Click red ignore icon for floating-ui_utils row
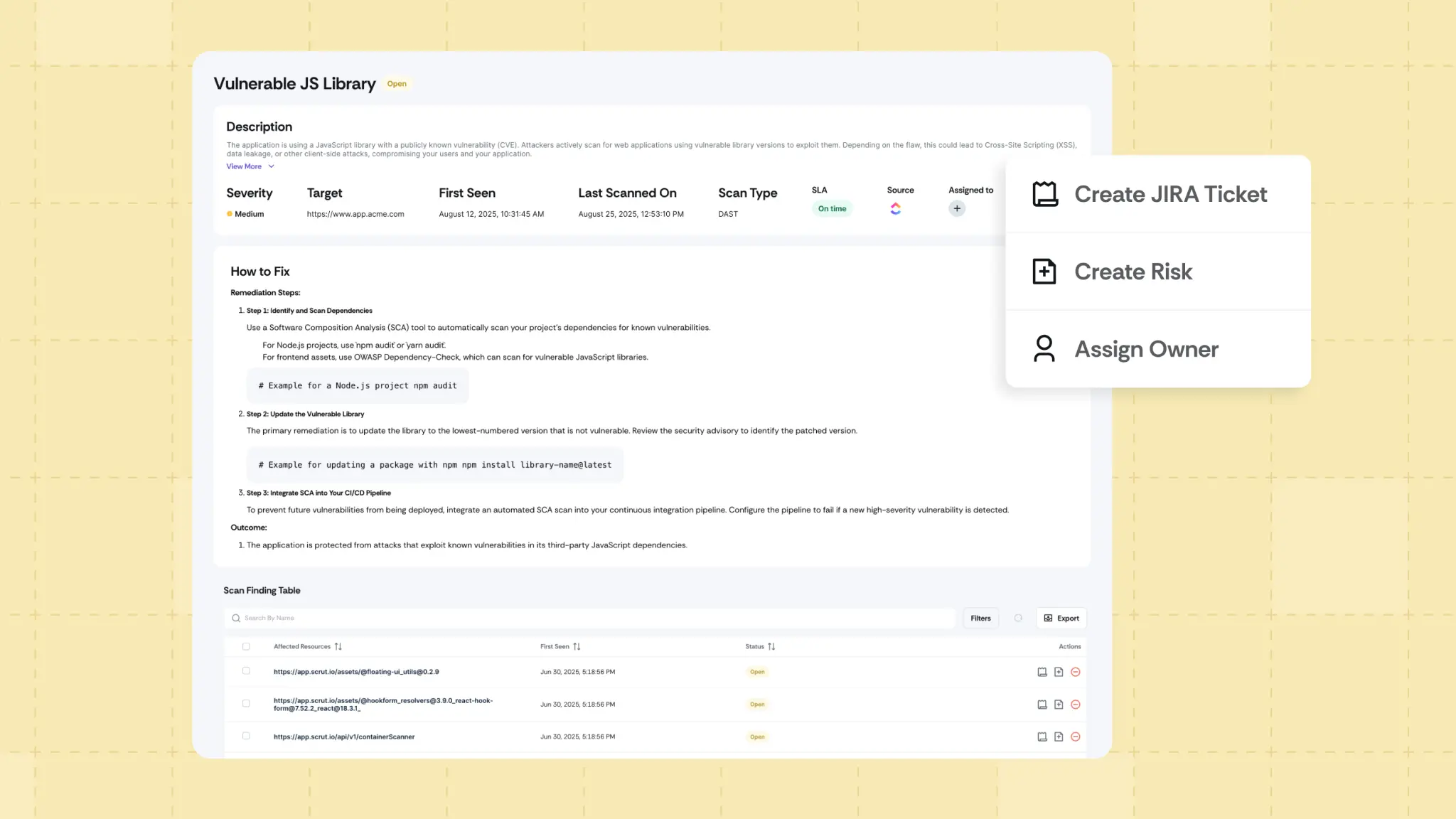 coord(1076,672)
